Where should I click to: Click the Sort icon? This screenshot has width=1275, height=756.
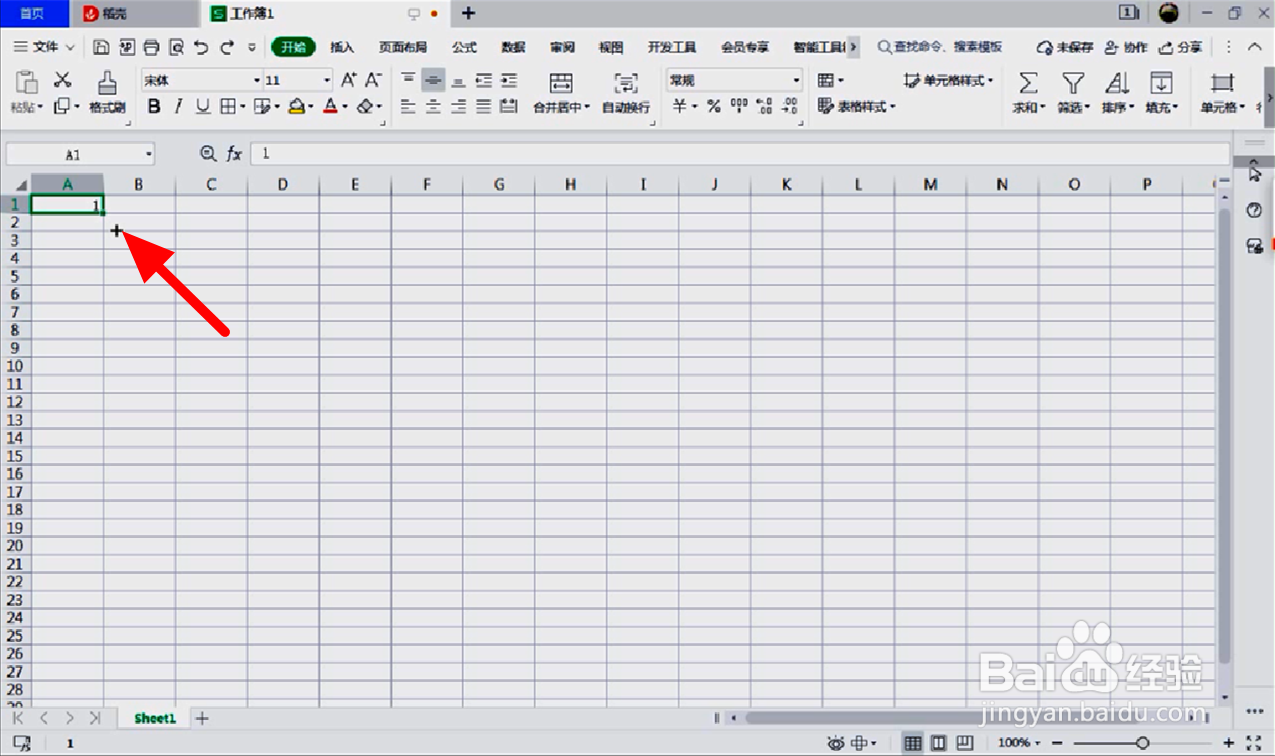1117,83
